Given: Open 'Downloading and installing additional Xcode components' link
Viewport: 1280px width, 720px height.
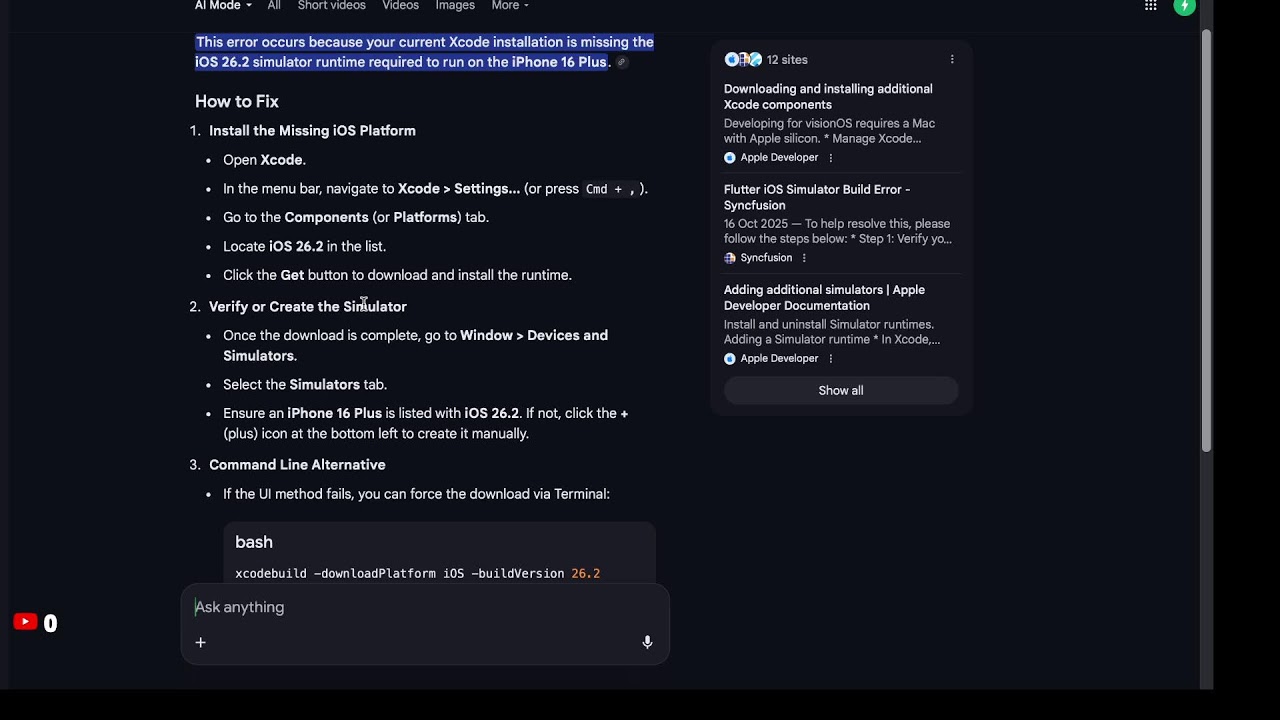Looking at the screenshot, I should [828, 97].
